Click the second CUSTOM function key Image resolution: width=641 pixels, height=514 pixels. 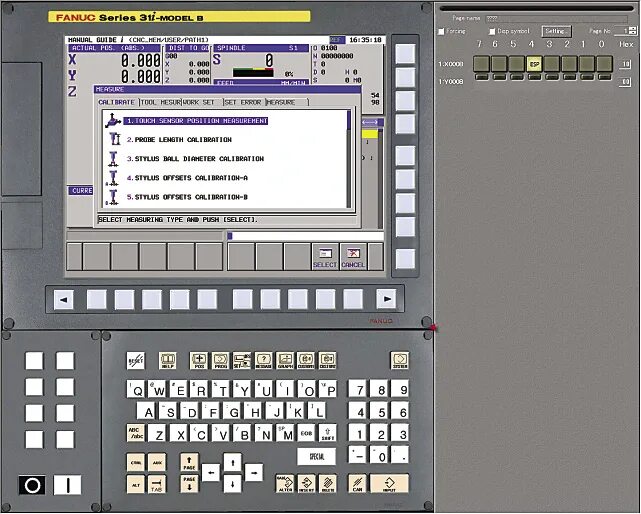327,361
